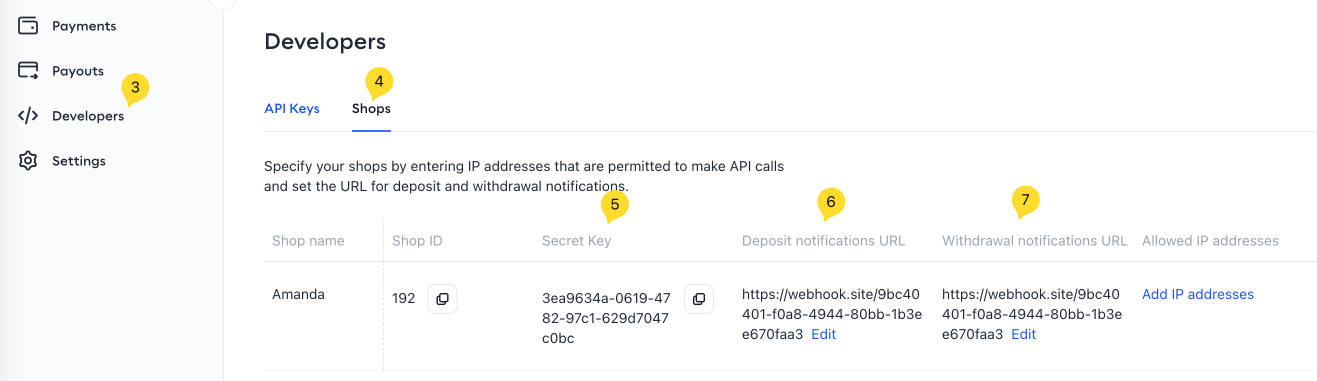Copy the Shop ID 192

tap(442, 299)
